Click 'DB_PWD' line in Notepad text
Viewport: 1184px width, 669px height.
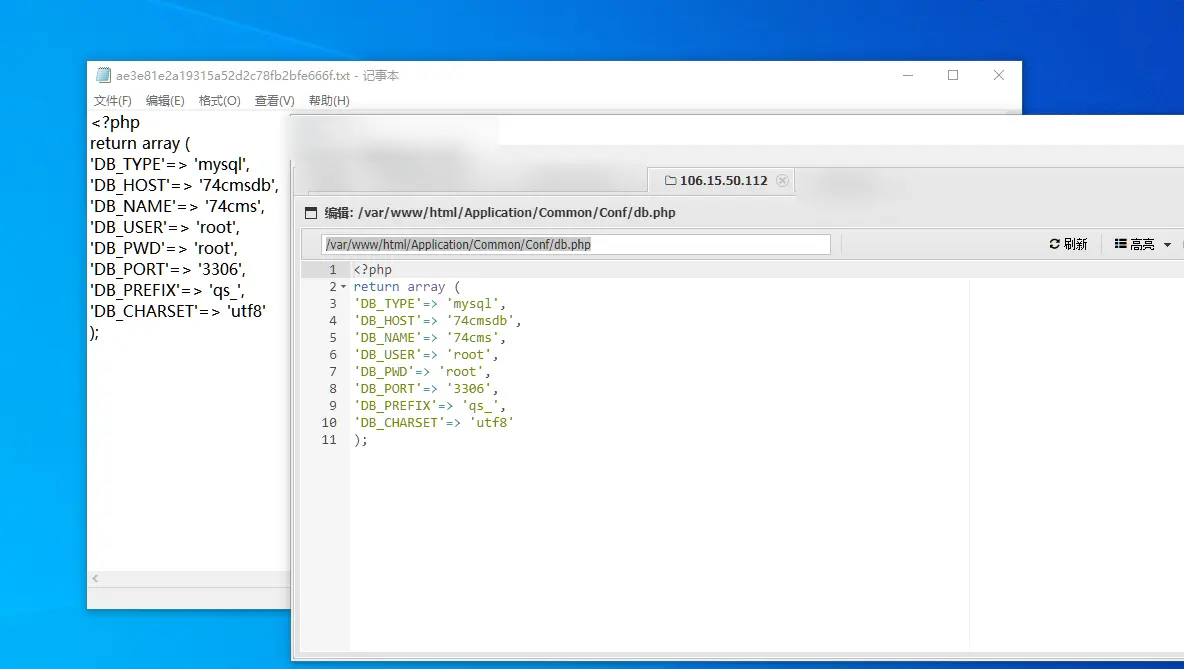click(164, 248)
